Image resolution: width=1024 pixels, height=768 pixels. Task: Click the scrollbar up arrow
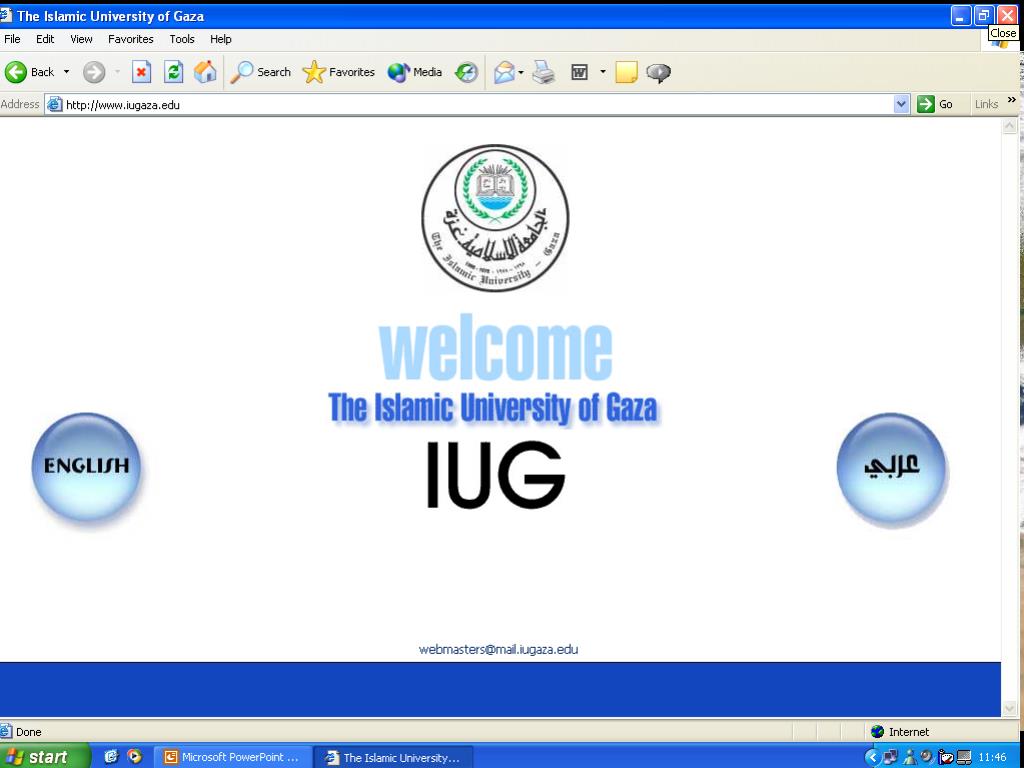(1010, 126)
